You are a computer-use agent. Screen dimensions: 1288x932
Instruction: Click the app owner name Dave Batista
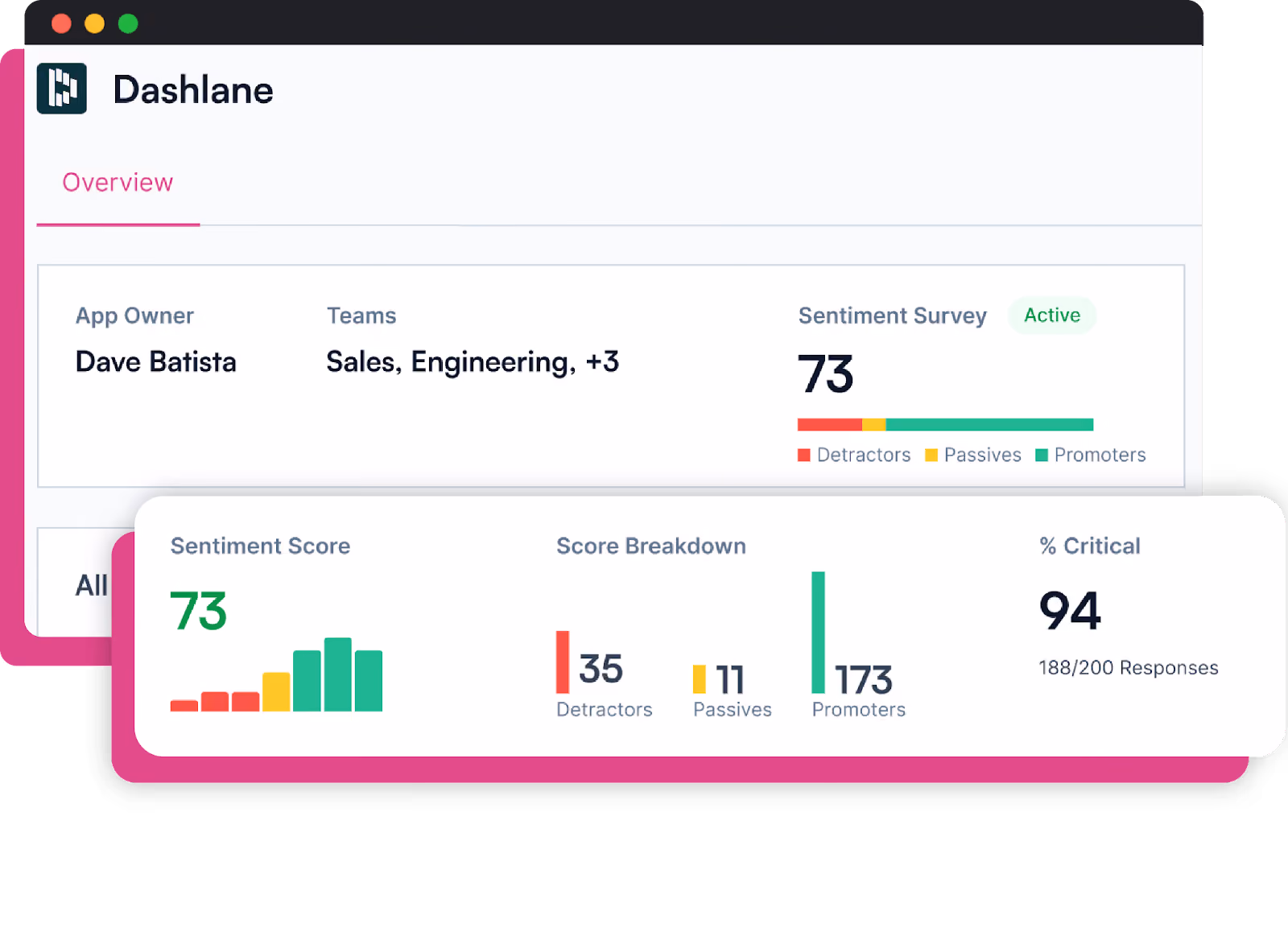(155, 362)
